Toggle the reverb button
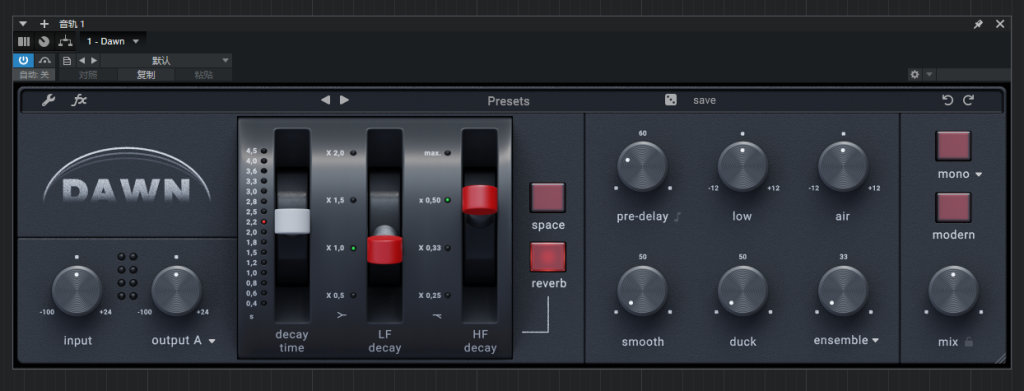 548,257
